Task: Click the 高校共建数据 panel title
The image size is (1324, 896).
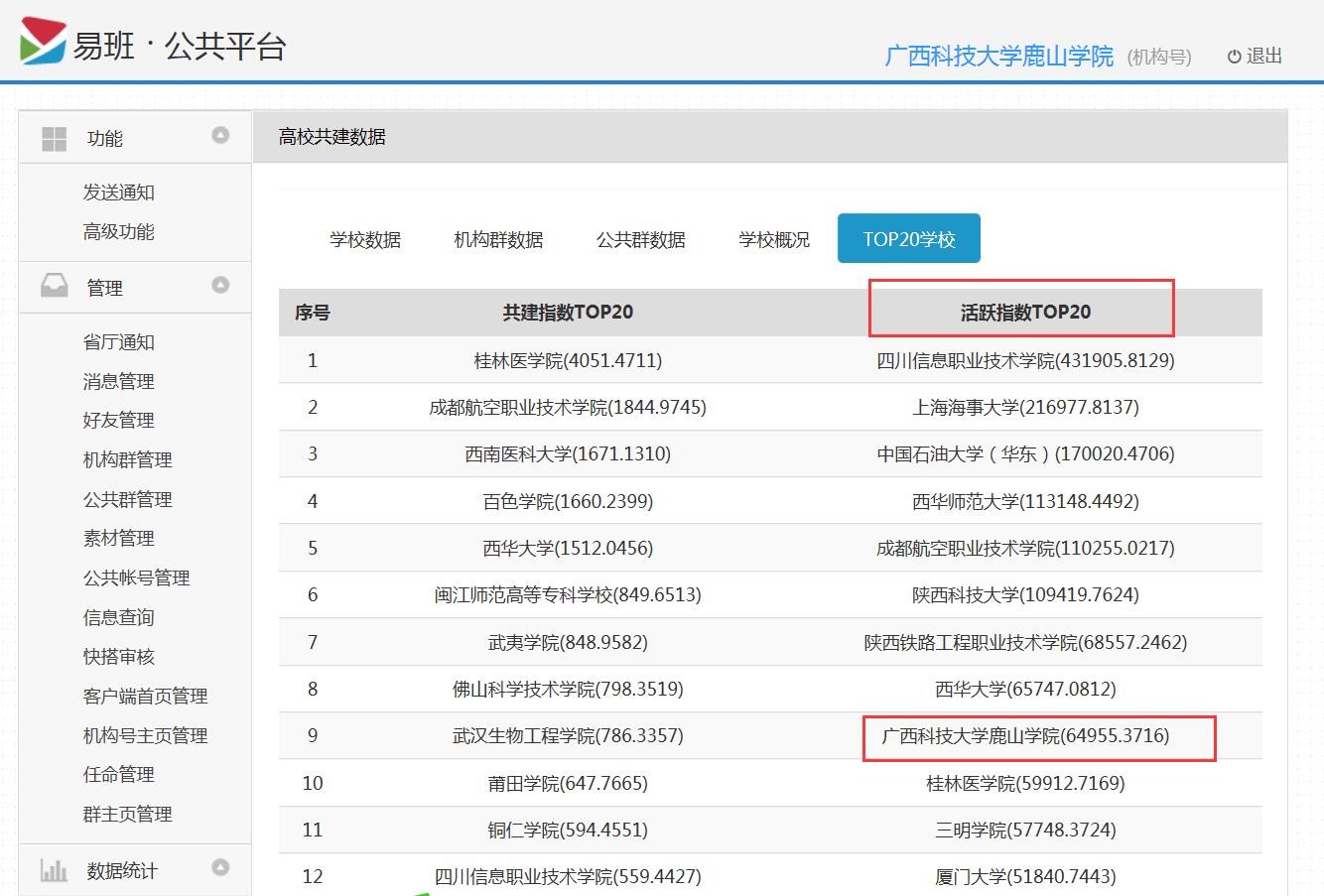Action: coord(332,137)
